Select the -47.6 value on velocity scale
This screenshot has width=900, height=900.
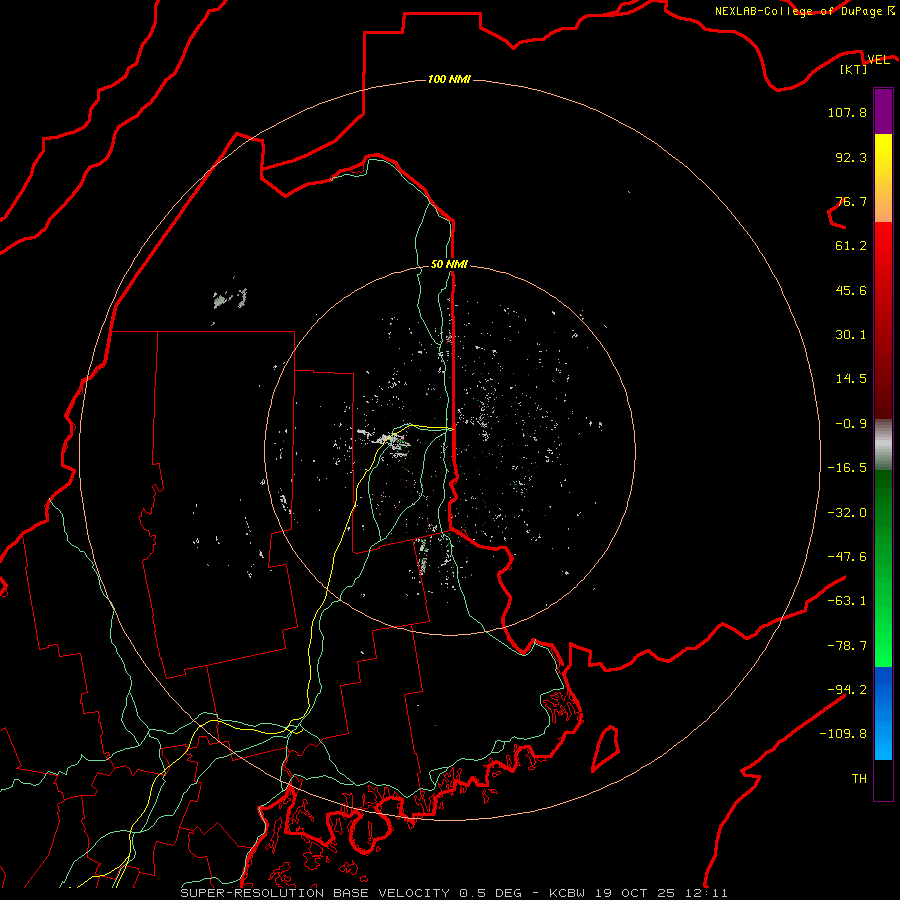click(x=847, y=557)
